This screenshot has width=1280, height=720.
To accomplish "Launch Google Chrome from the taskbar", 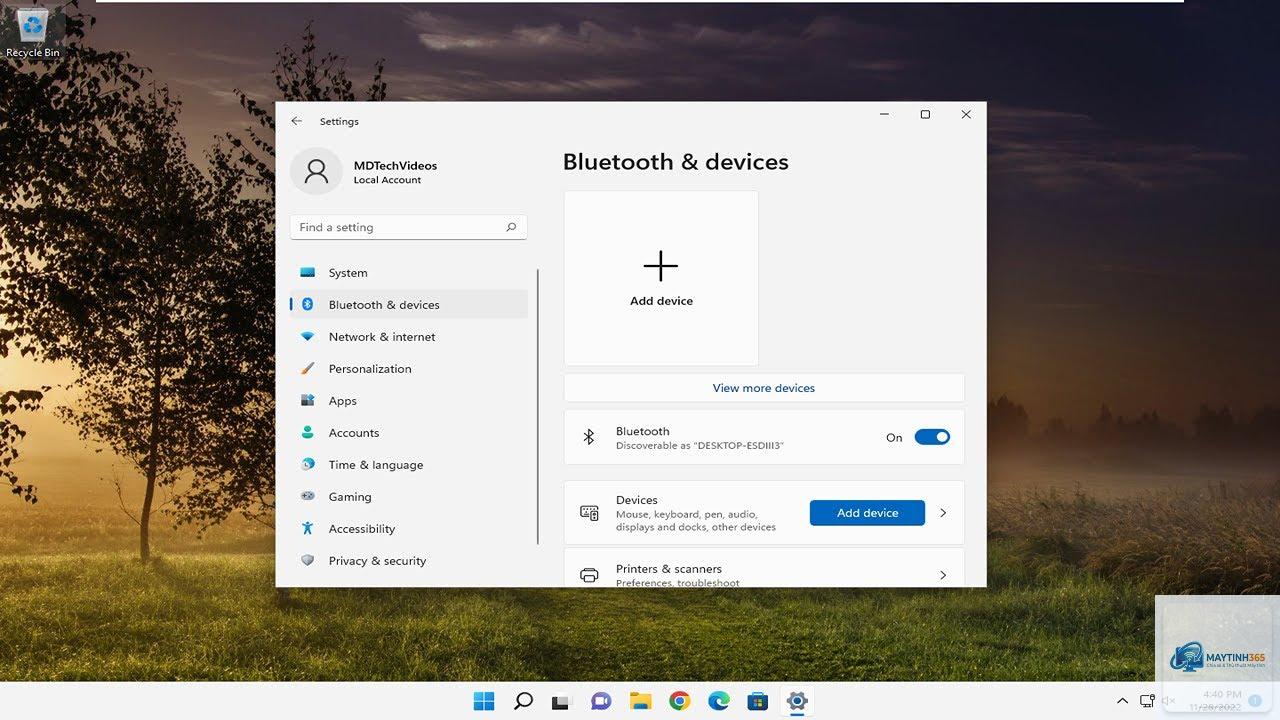I will pyautogui.click(x=679, y=701).
